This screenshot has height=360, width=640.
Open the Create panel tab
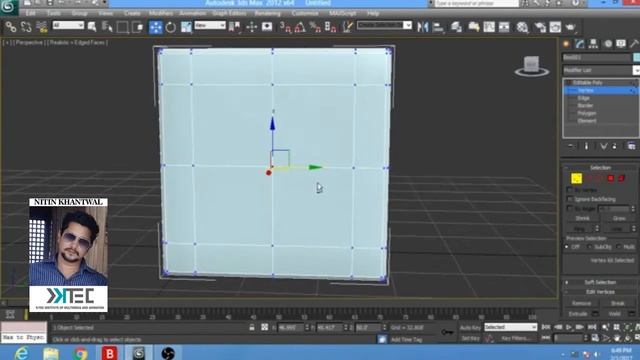tap(566, 44)
